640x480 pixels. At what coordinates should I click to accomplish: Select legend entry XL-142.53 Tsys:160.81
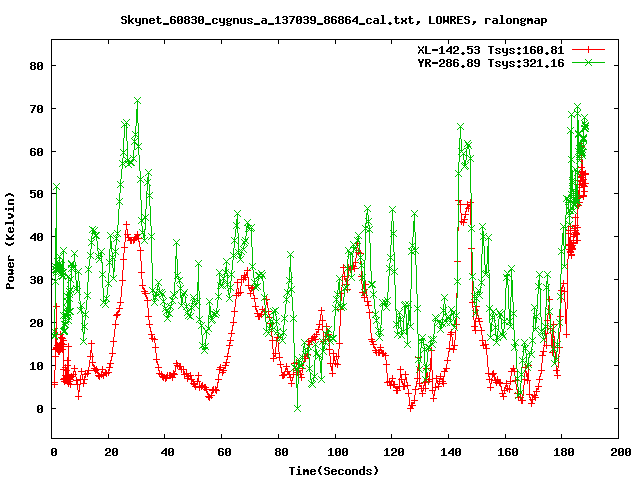490,50
